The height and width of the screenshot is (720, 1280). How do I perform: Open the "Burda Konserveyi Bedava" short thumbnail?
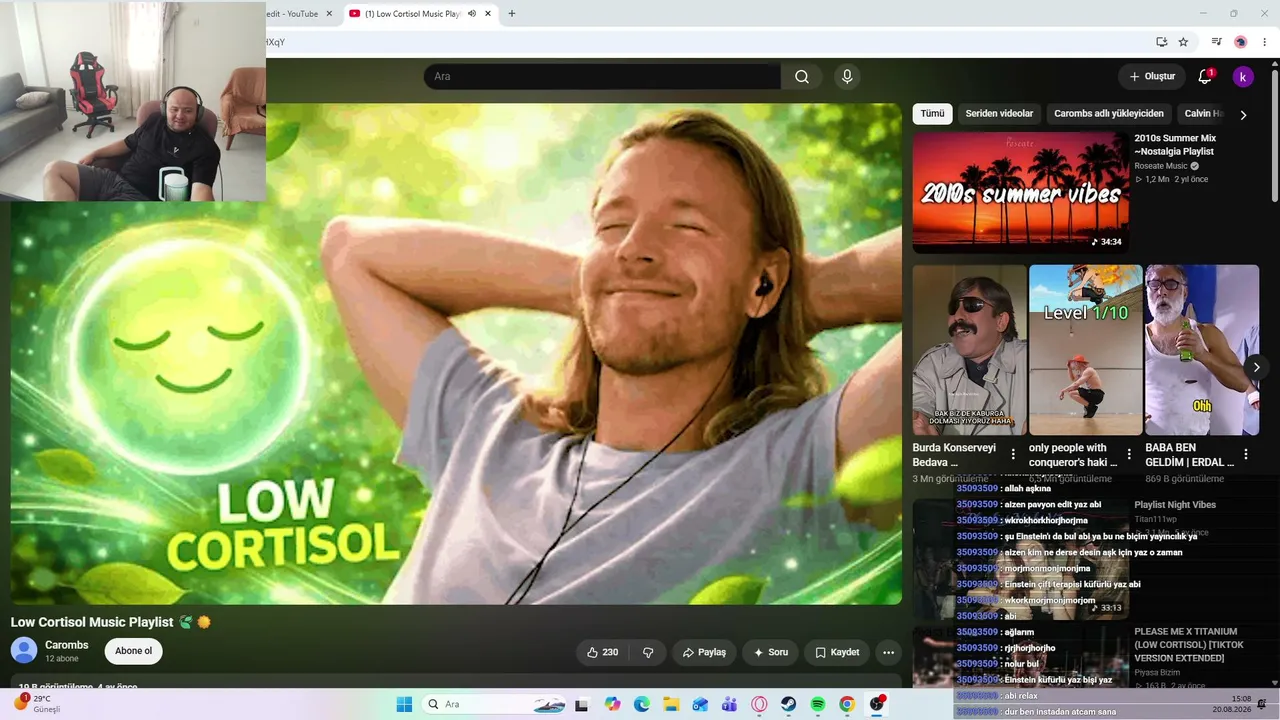[x=969, y=350]
